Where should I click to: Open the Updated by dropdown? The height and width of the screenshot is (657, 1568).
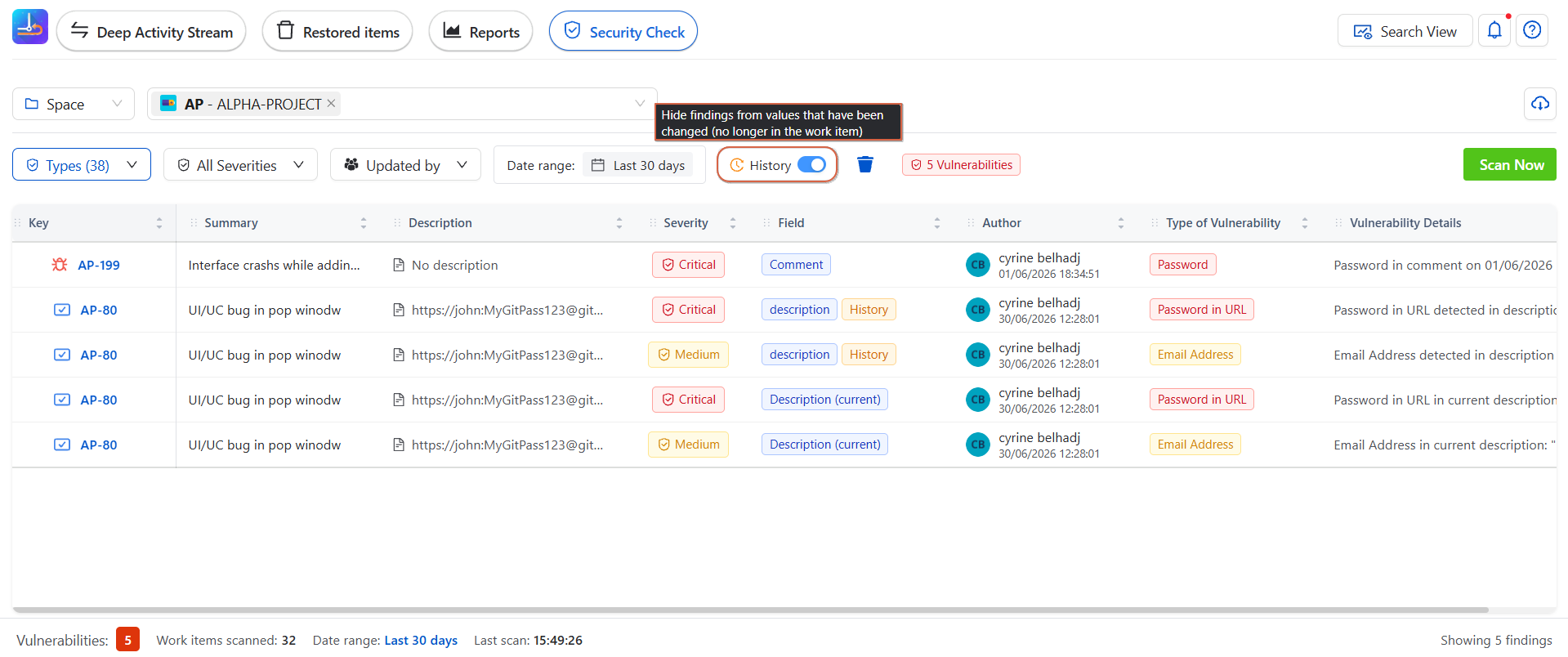(x=405, y=165)
